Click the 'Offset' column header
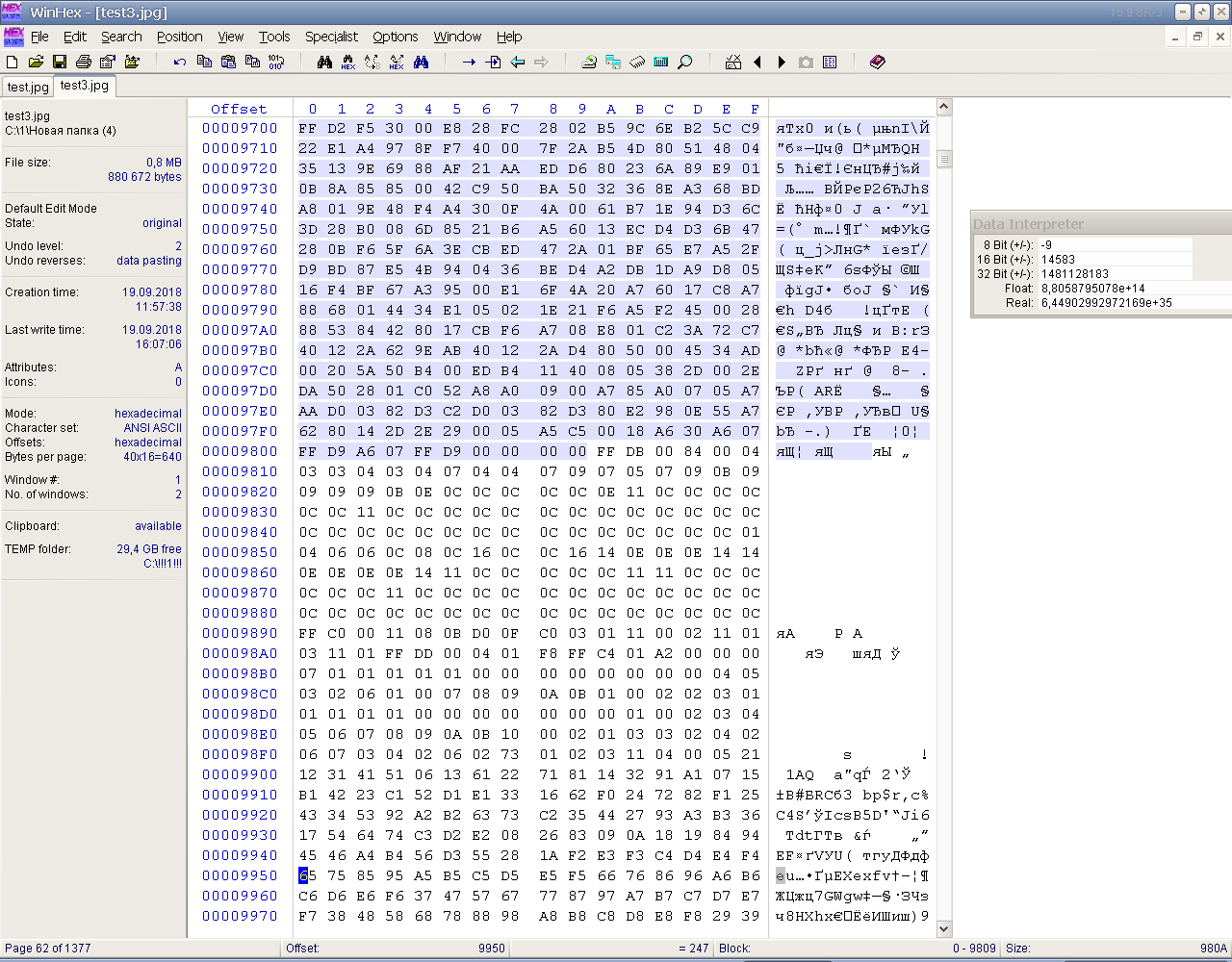 coord(239,109)
